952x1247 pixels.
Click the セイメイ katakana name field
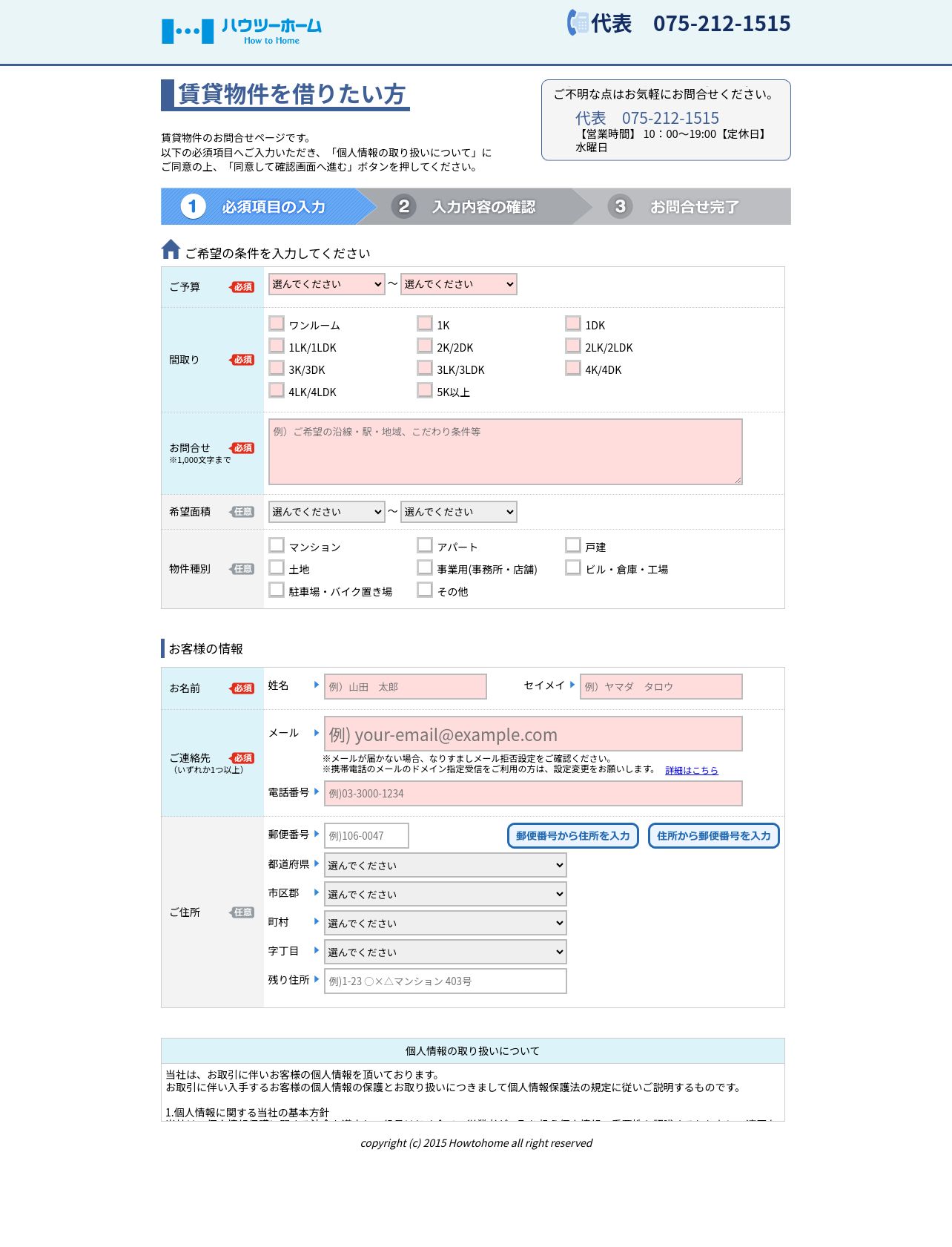(661, 687)
